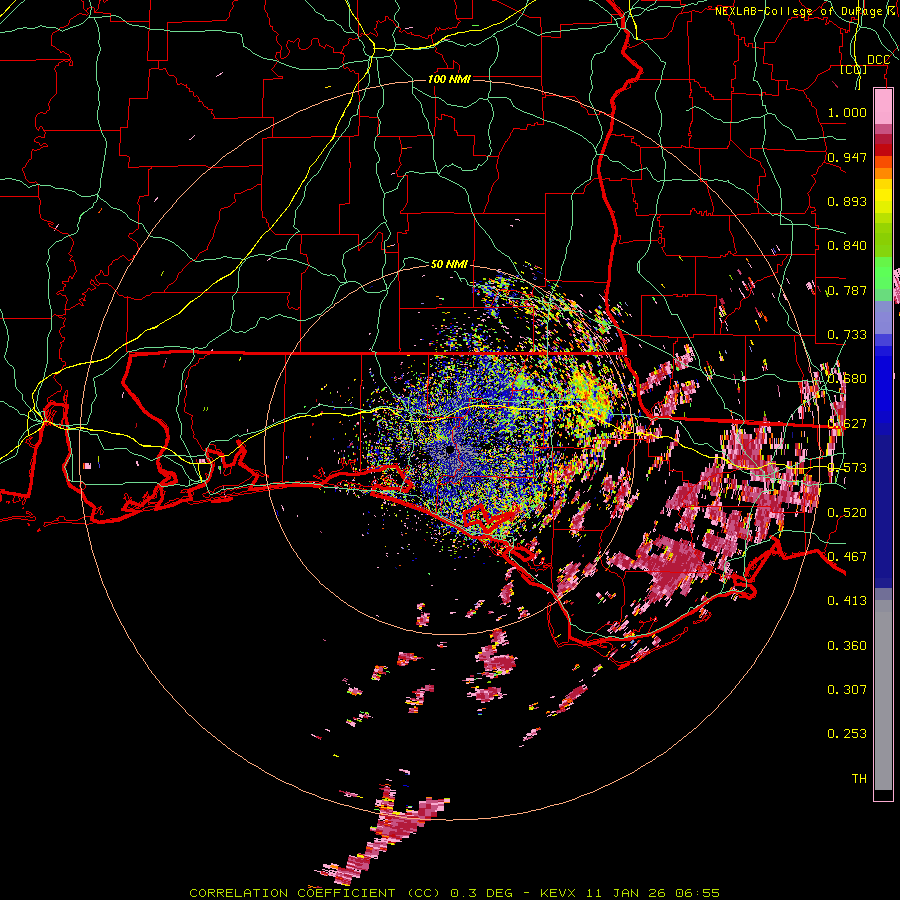Click the 0.520 legend value
Image resolution: width=900 pixels, height=900 pixels.
point(847,513)
